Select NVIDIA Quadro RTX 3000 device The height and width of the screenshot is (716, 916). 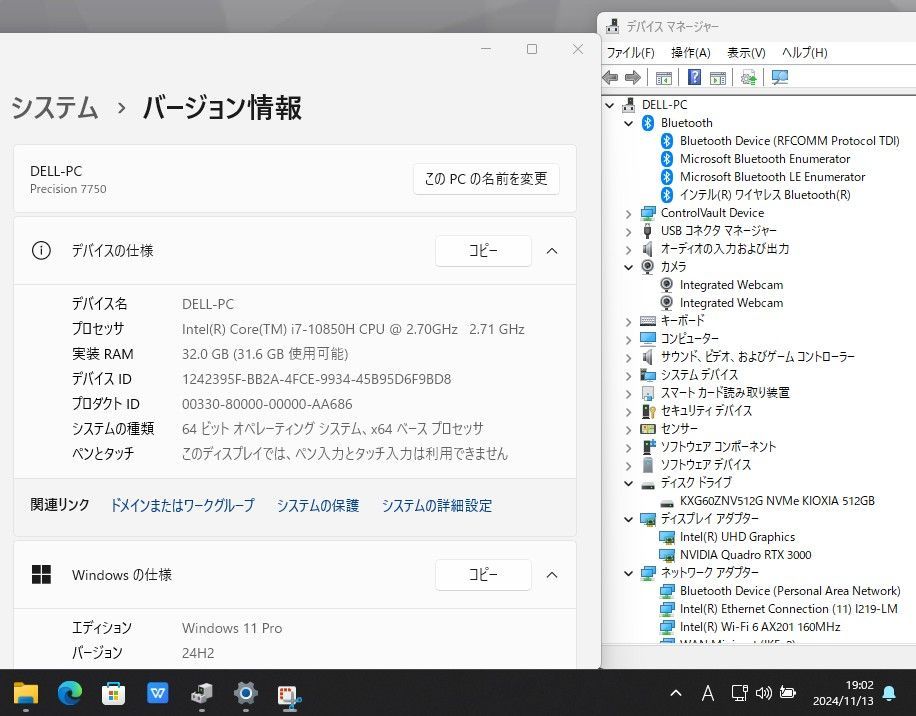[745, 555]
